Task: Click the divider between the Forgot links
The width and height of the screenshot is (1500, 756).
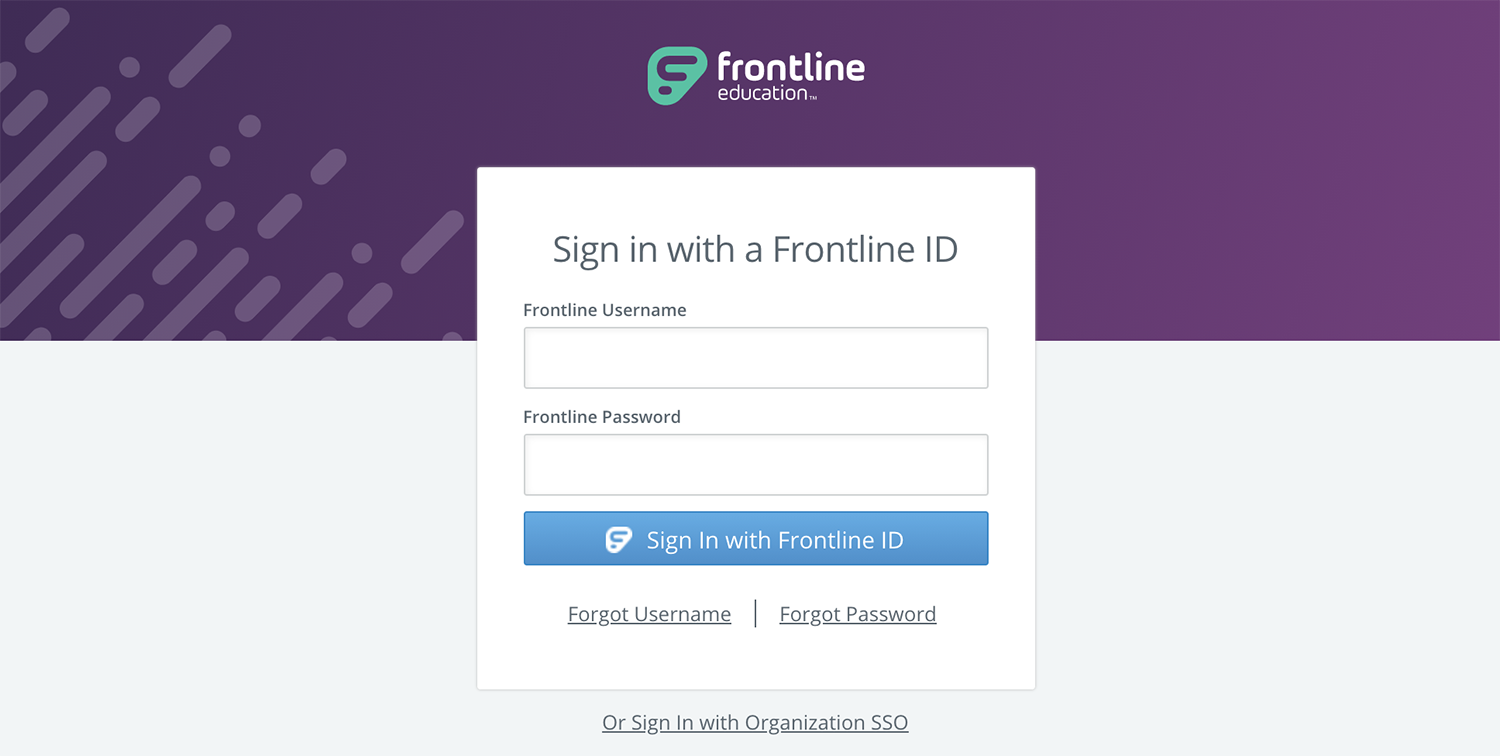Action: pyautogui.click(x=755, y=613)
